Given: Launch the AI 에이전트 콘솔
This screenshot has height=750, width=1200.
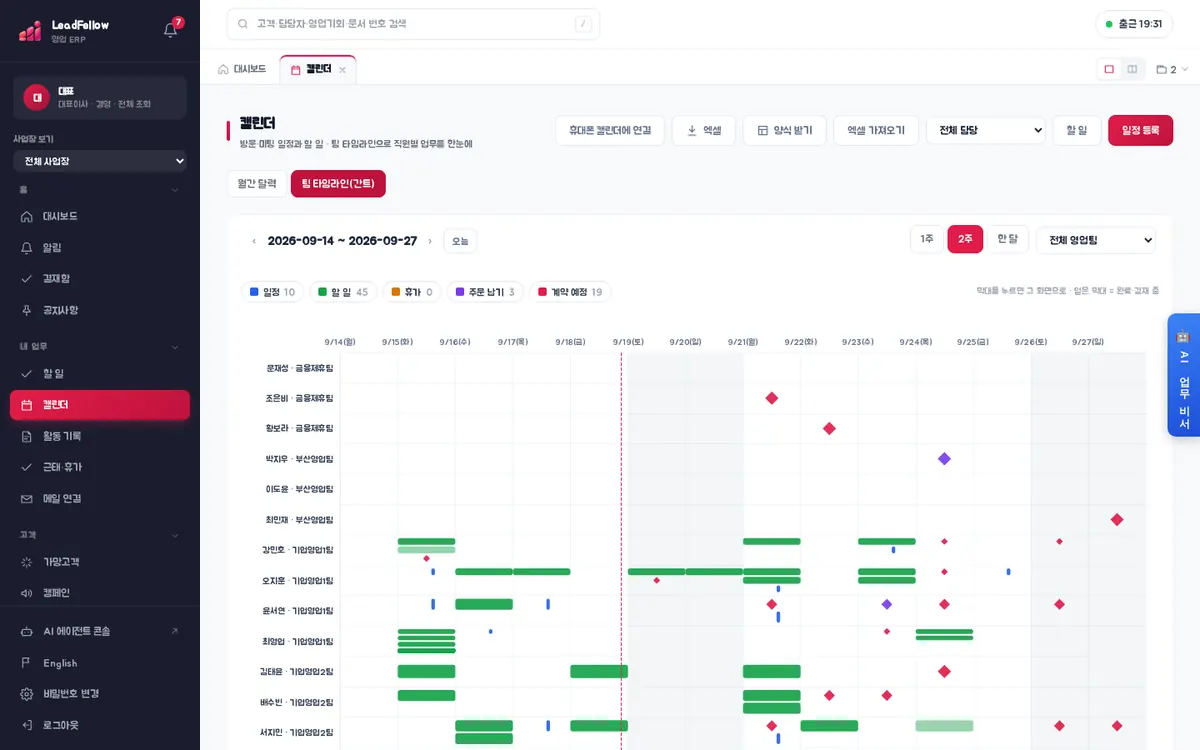Looking at the screenshot, I should 100,631.
